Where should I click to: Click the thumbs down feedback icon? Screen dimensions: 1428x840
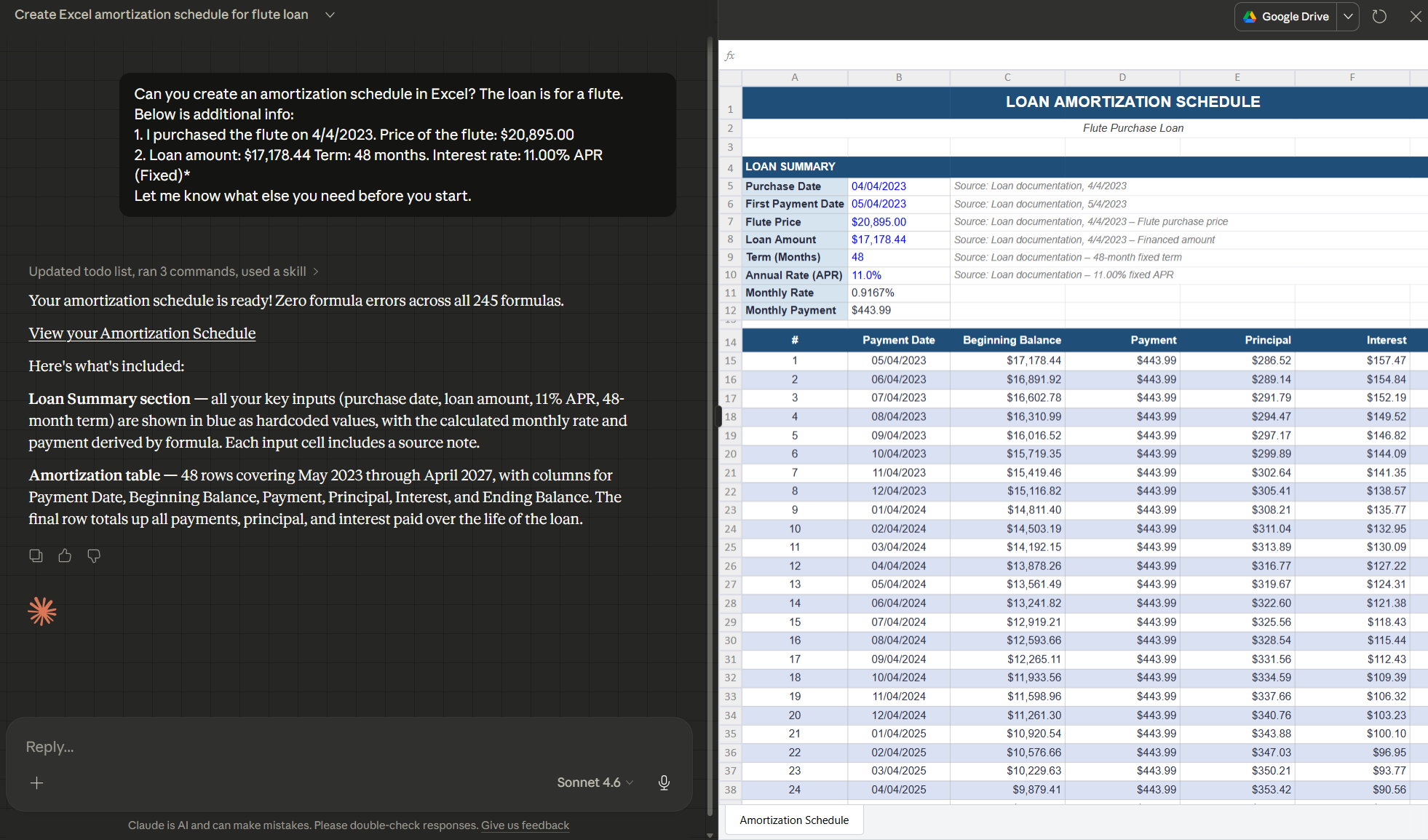94,556
